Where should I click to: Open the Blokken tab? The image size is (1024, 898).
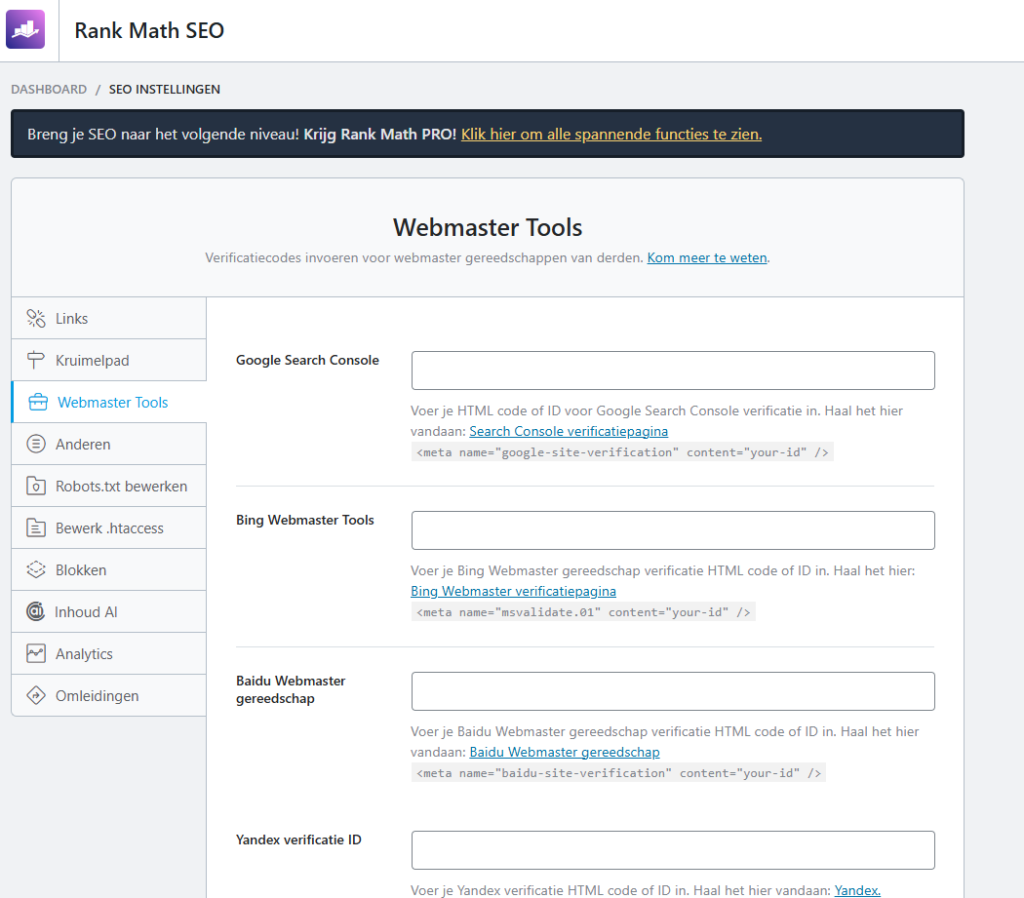109,569
